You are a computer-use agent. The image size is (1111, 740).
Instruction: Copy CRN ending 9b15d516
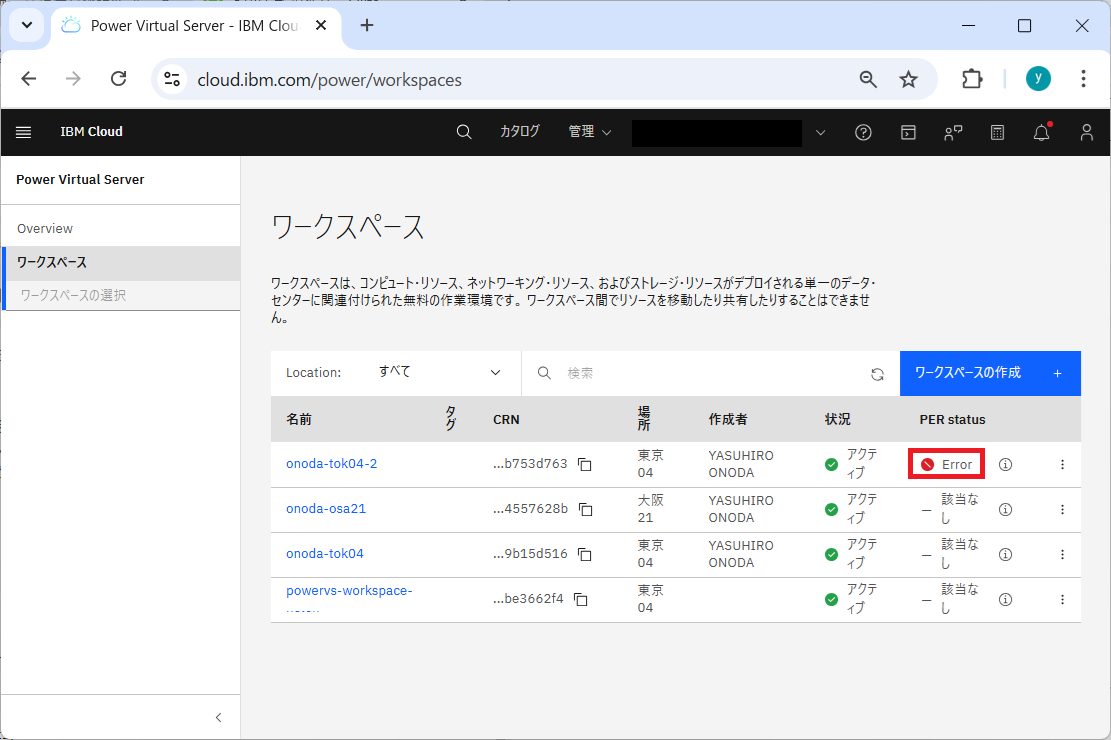pyautogui.click(x=585, y=555)
